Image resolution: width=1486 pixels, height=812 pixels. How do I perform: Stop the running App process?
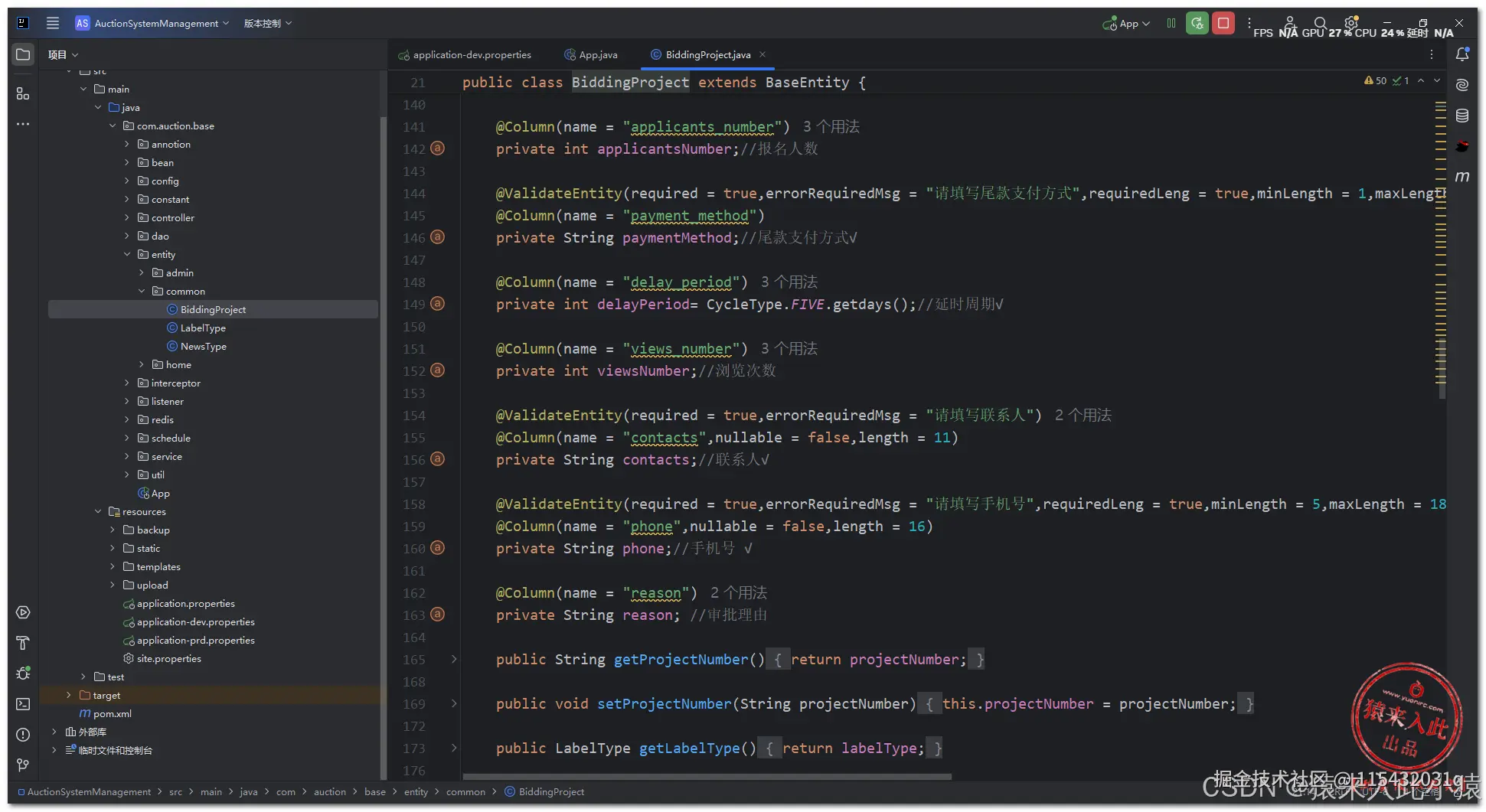point(1223,23)
